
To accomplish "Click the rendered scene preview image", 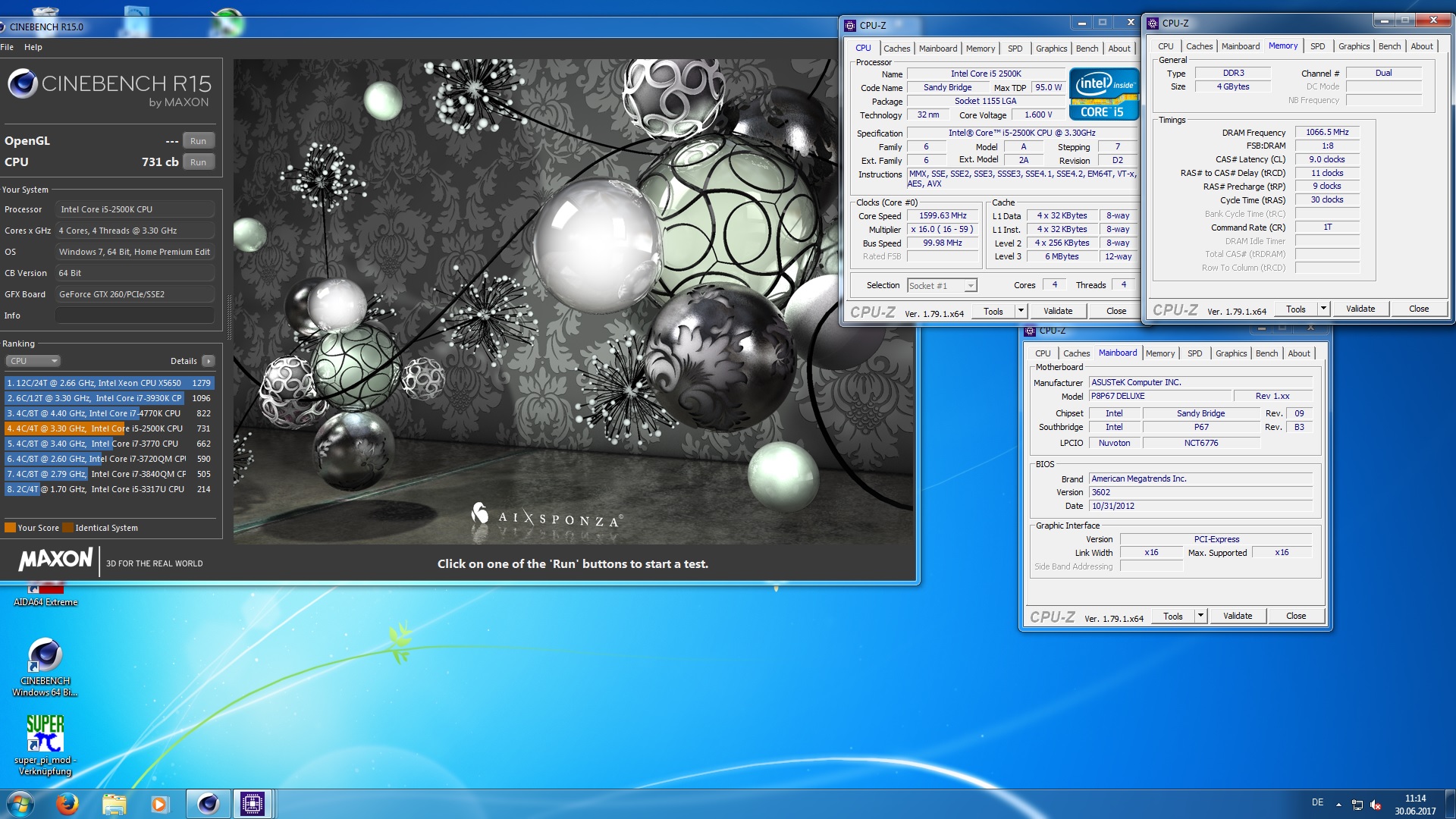I will coord(573,301).
